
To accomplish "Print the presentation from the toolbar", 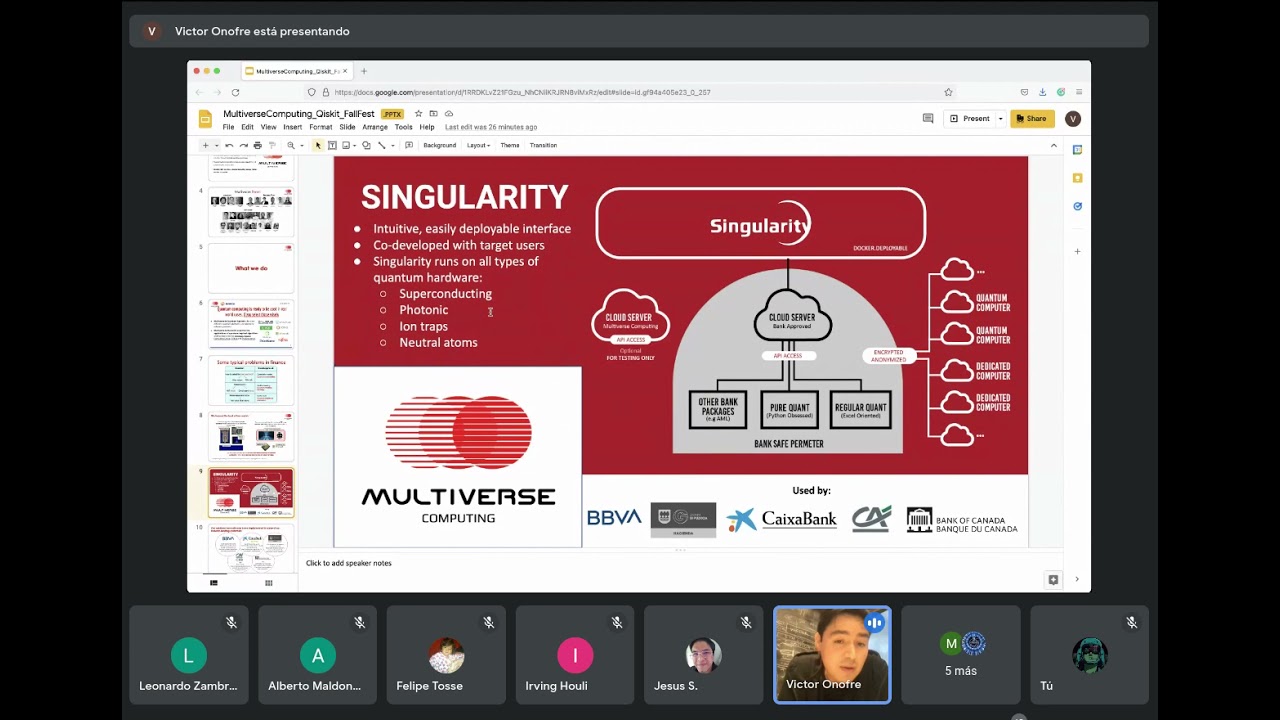I will pos(257,145).
